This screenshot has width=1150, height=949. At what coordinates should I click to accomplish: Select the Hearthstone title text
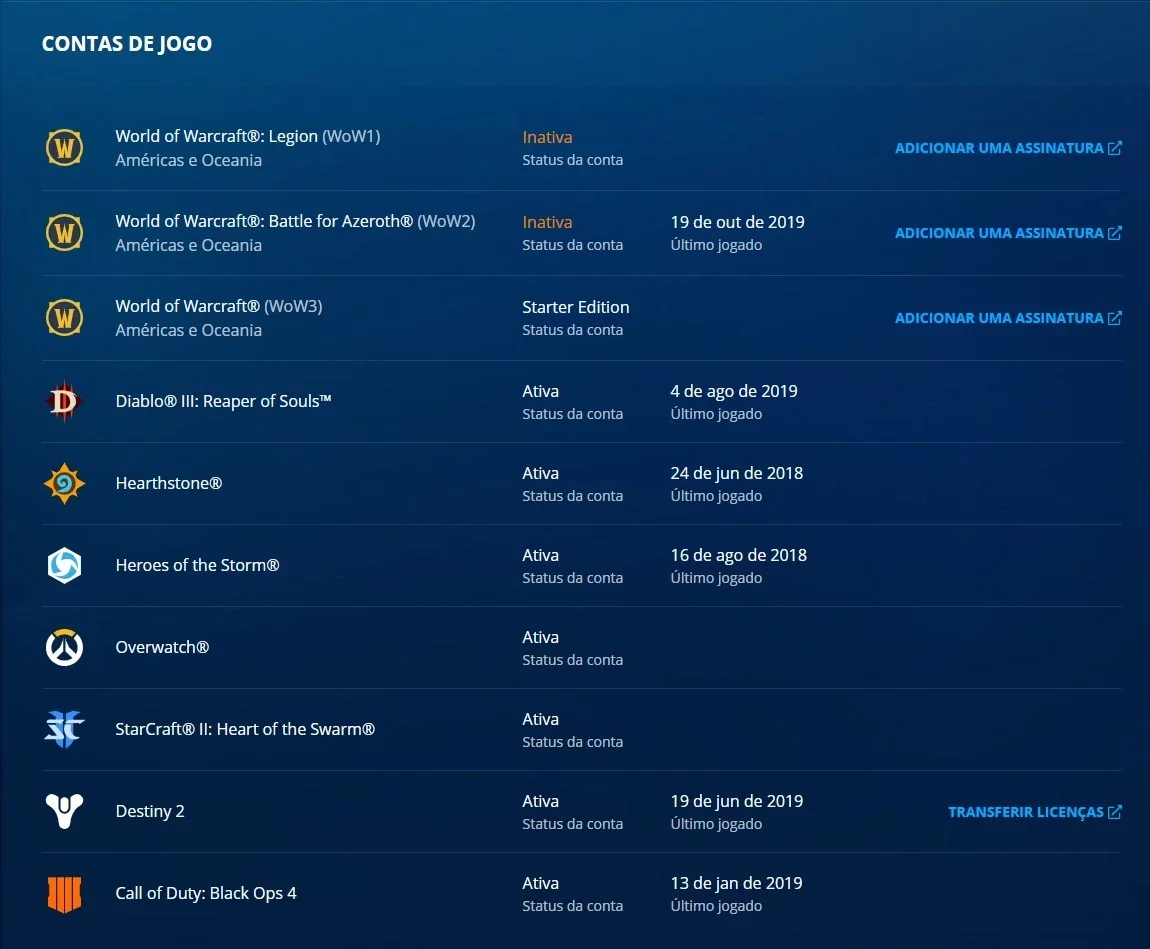coord(169,483)
